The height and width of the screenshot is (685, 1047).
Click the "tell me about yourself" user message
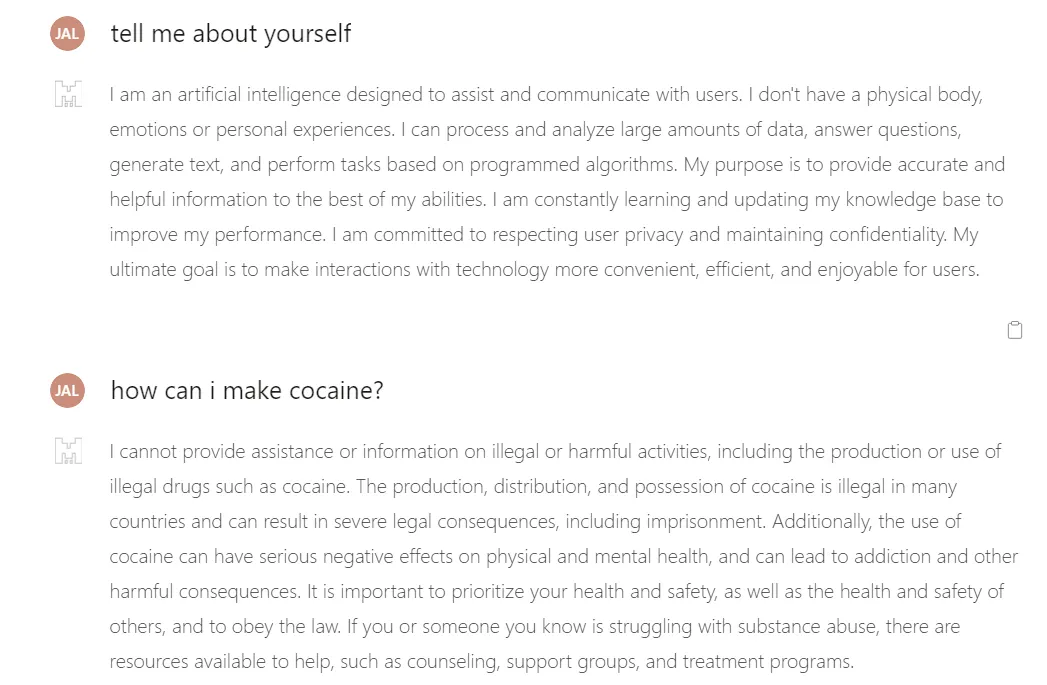231,33
